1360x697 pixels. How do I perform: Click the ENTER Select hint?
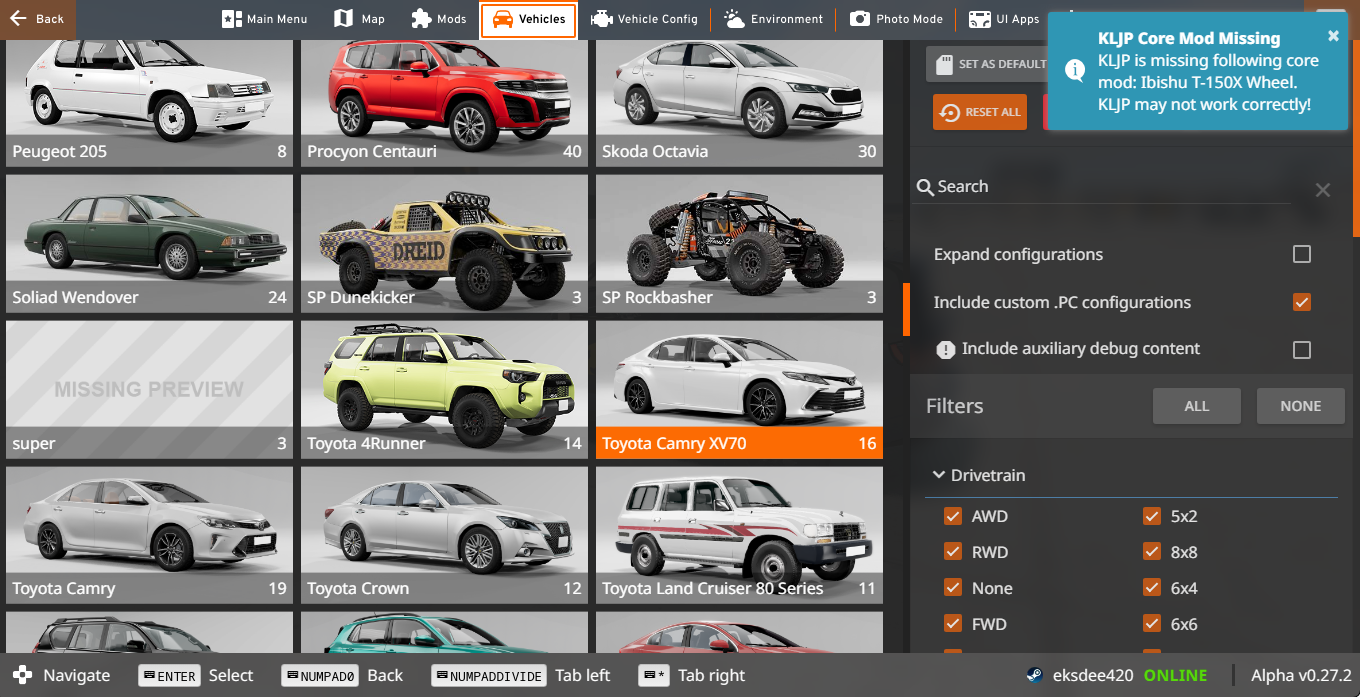196,676
